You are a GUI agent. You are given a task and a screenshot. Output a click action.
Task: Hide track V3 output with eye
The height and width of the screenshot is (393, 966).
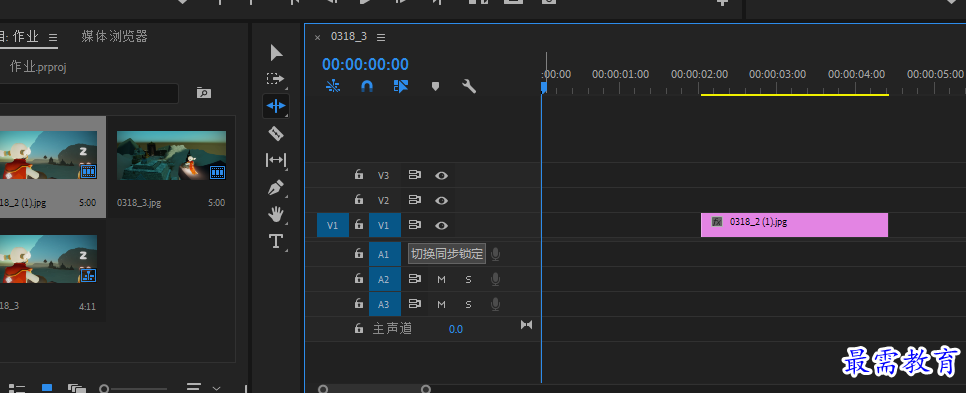click(x=441, y=176)
